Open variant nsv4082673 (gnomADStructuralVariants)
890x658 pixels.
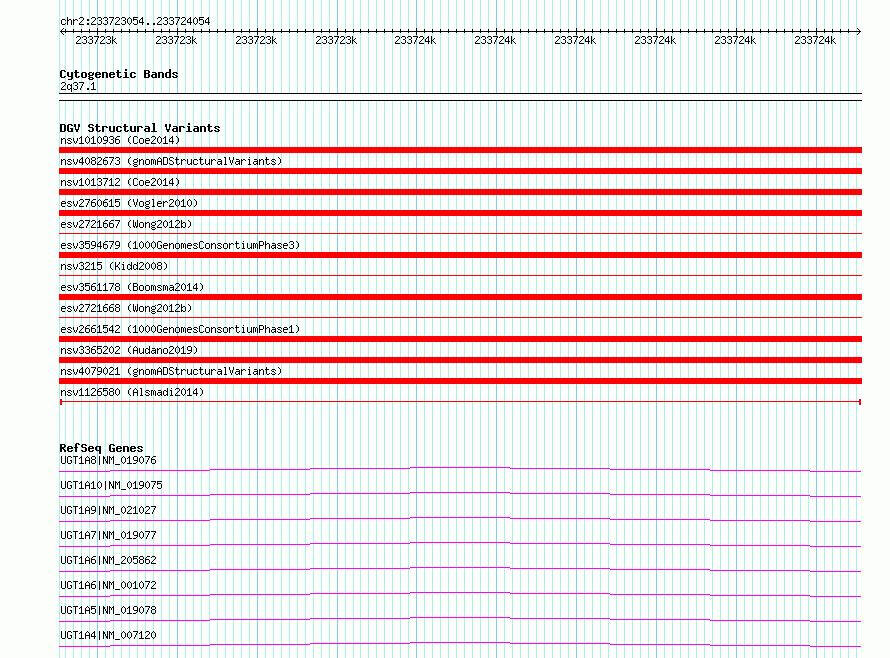[x=171, y=161]
